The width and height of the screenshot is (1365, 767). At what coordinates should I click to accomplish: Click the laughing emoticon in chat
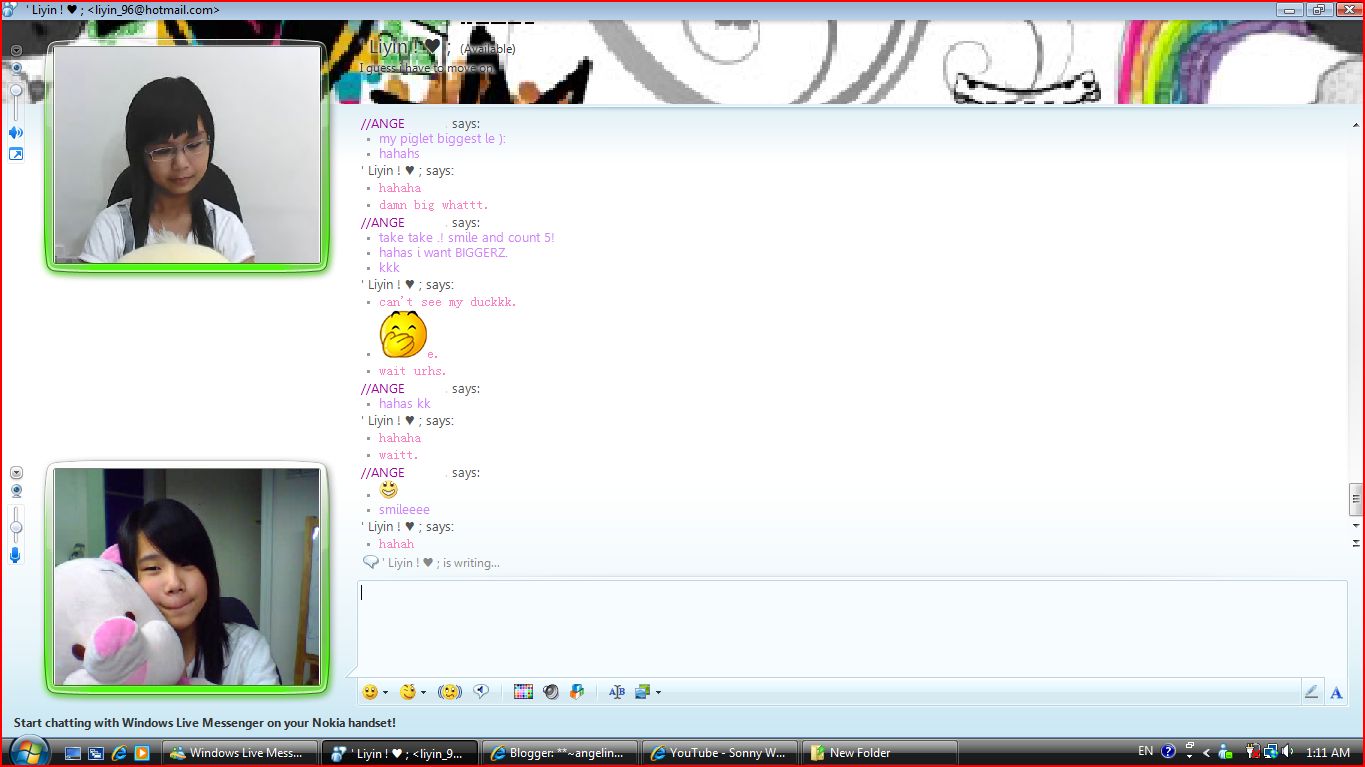click(x=403, y=335)
